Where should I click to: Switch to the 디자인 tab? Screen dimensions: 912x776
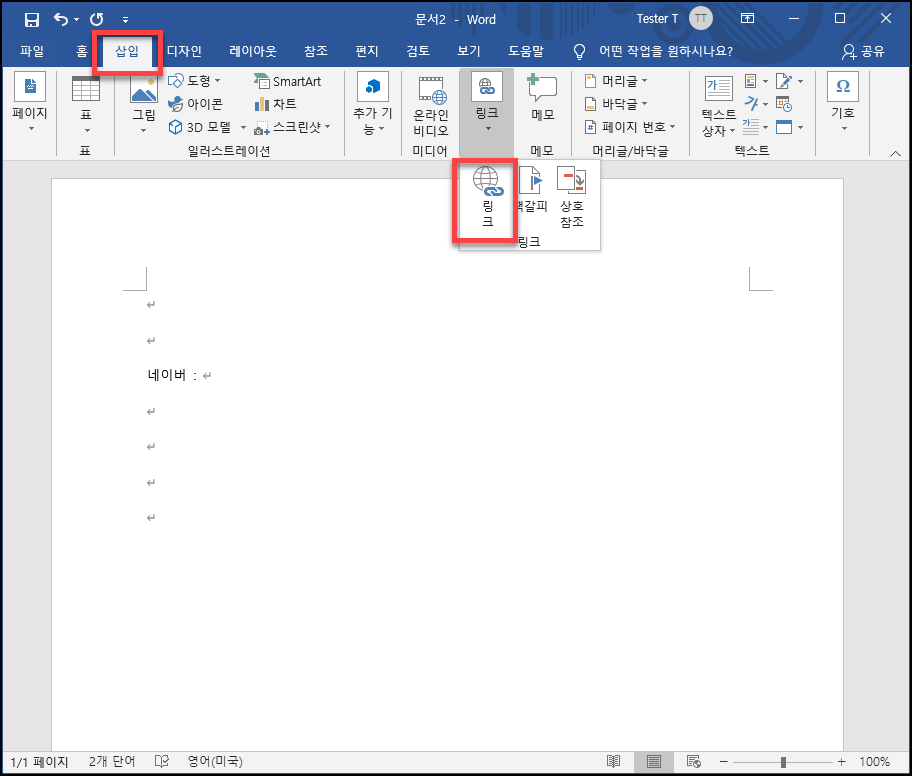184,51
